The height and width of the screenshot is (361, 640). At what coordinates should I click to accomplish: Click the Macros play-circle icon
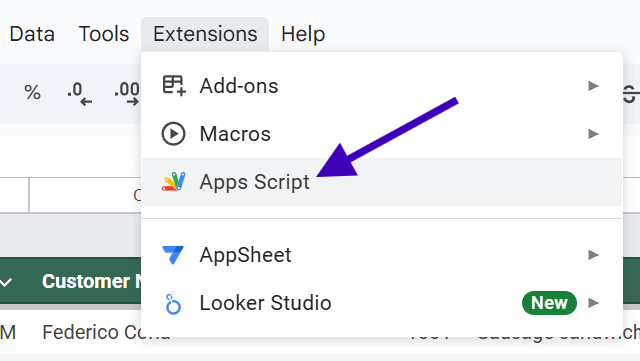[x=173, y=134]
